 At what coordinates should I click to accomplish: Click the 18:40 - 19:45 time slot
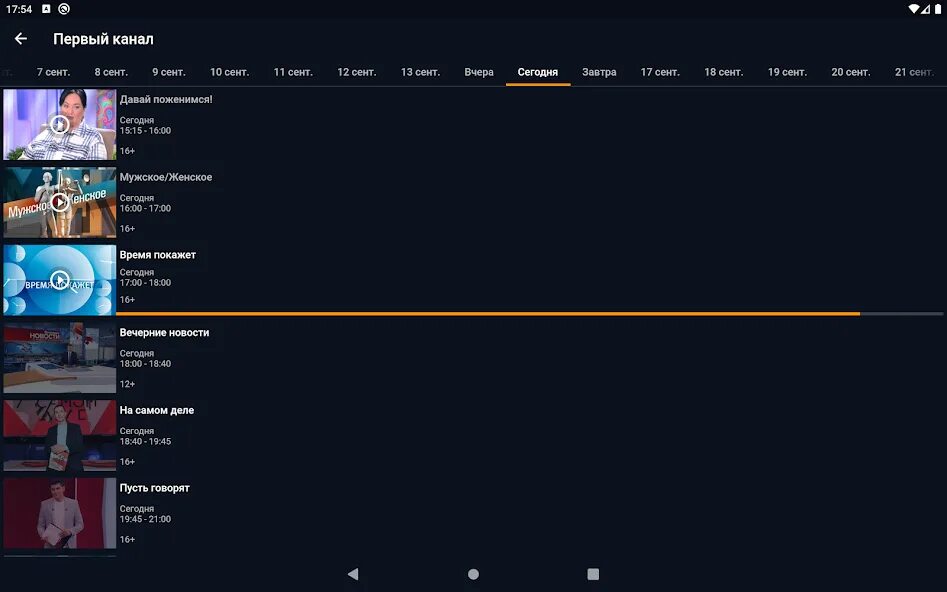[145, 442]
